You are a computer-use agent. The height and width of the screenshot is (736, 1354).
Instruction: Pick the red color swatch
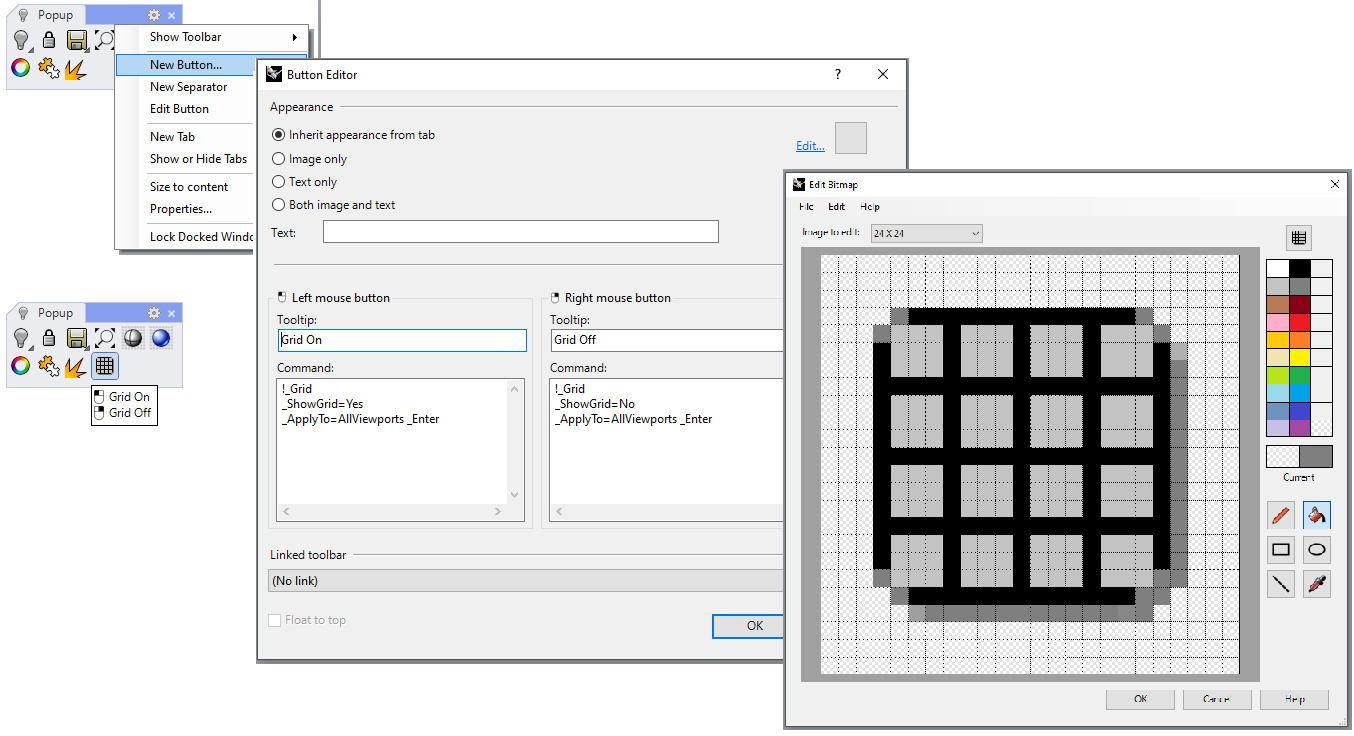click(1299, 322)
